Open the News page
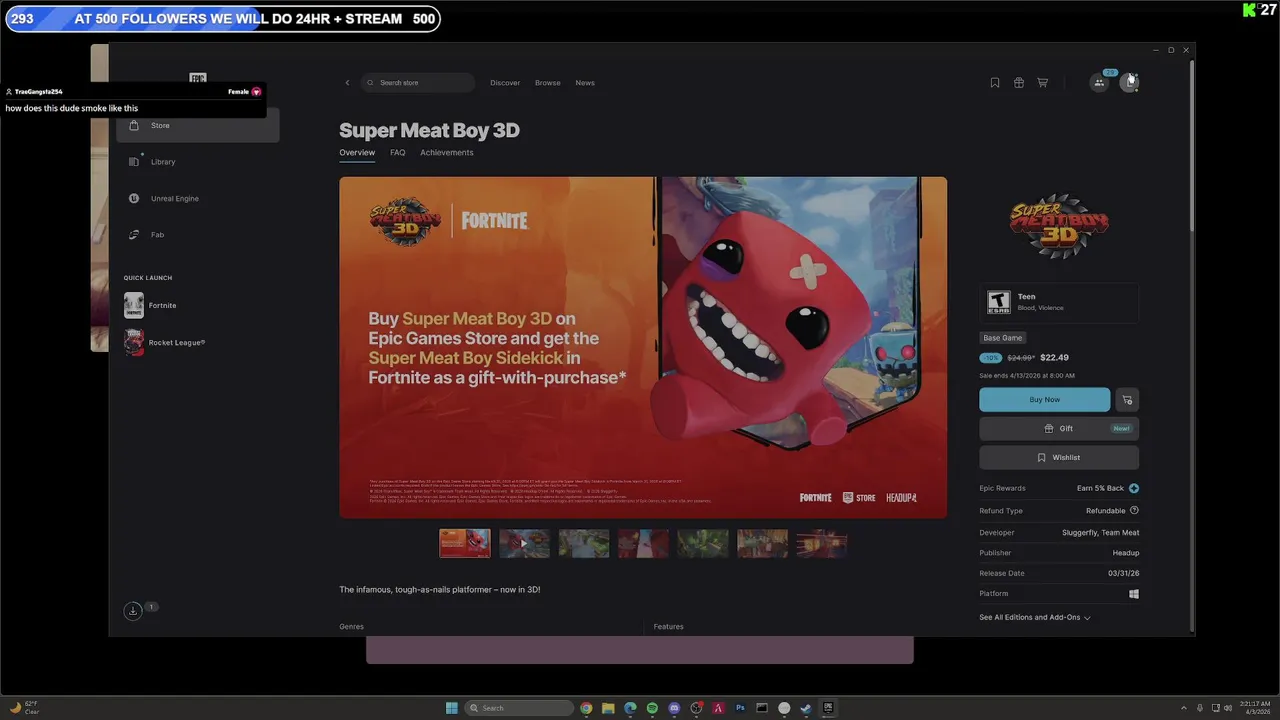This screenshot has height=720, width=1280. (585, 83)
